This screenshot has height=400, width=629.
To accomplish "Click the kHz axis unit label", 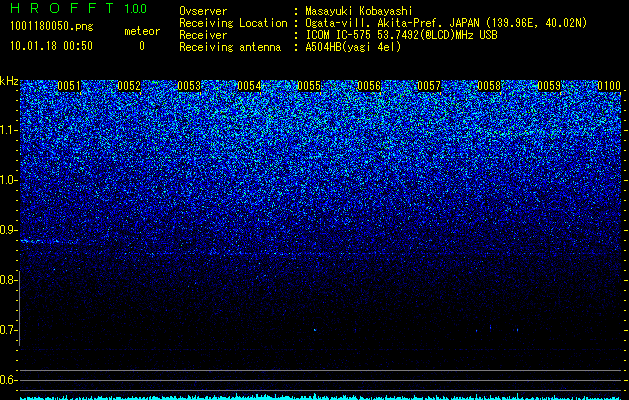I will pos(9,81).
